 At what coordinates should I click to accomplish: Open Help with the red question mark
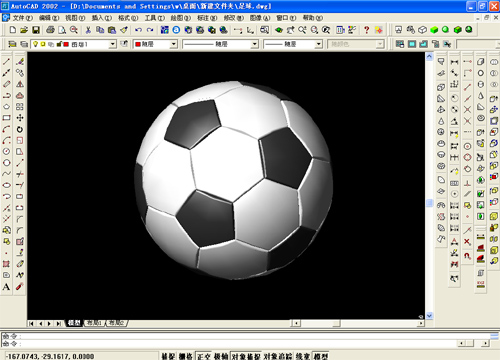tap(366, 30)
